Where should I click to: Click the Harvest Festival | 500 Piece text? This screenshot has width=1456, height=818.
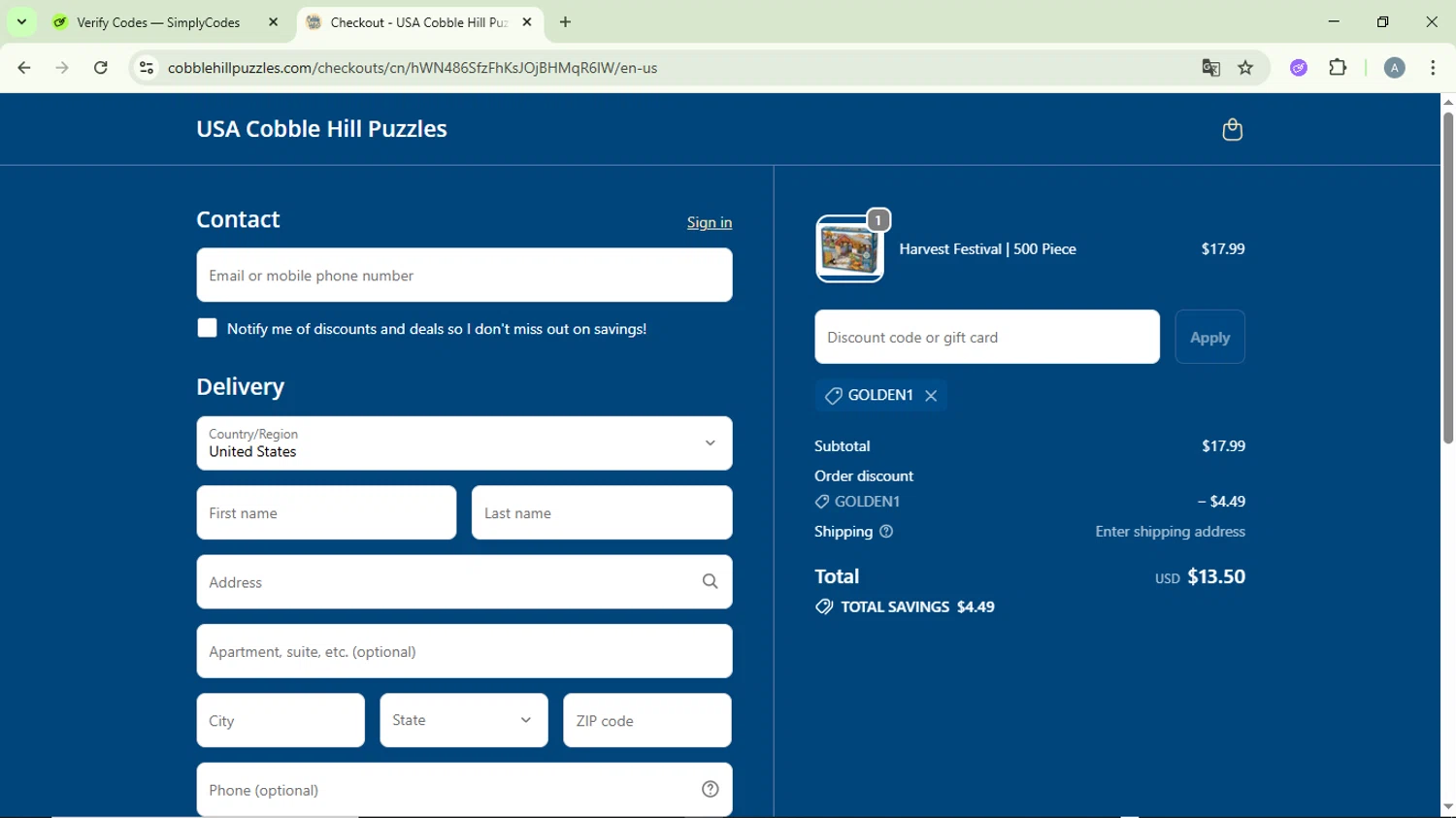coord(987,249)
